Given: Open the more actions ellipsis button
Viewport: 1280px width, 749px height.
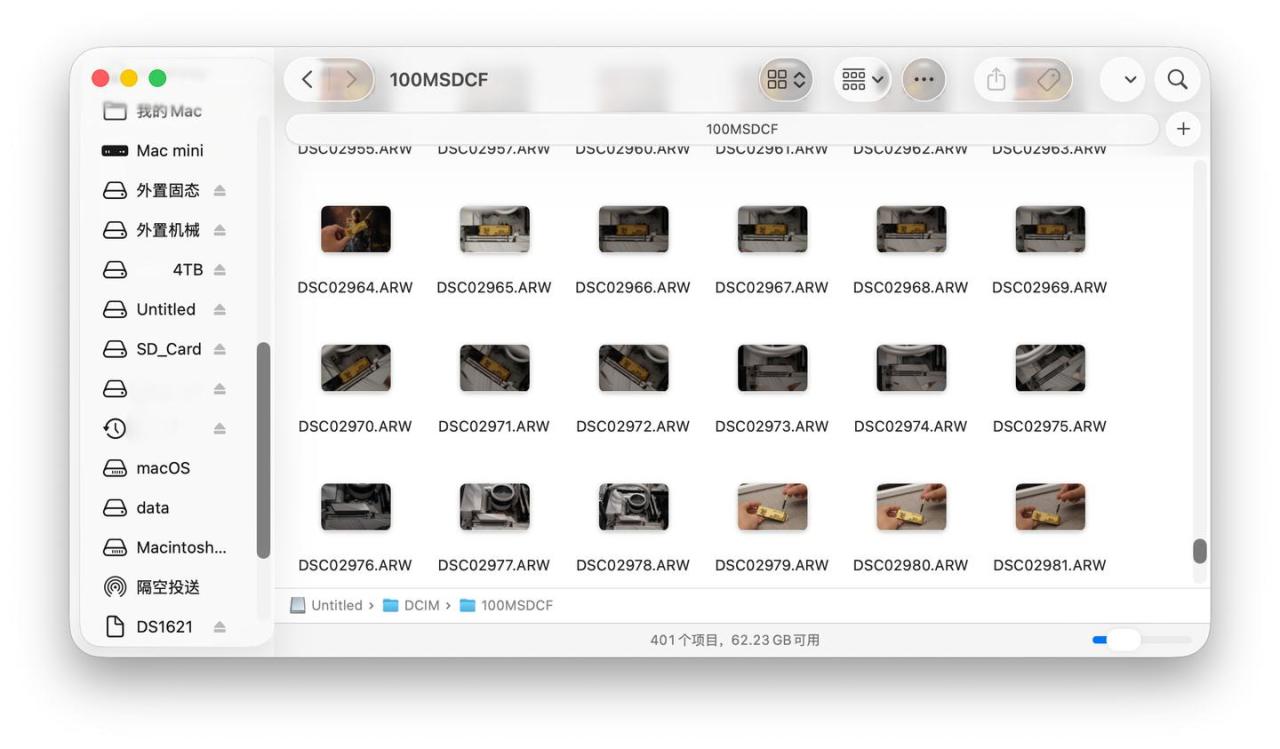Looking at the screenshot, I should (923, 80).
